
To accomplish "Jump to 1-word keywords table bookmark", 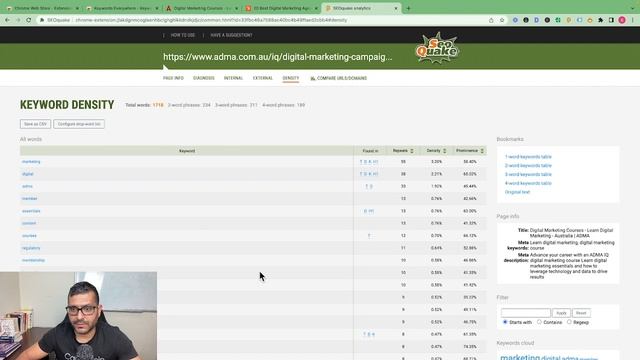I will pyautogui.click(x=528, y=157).
